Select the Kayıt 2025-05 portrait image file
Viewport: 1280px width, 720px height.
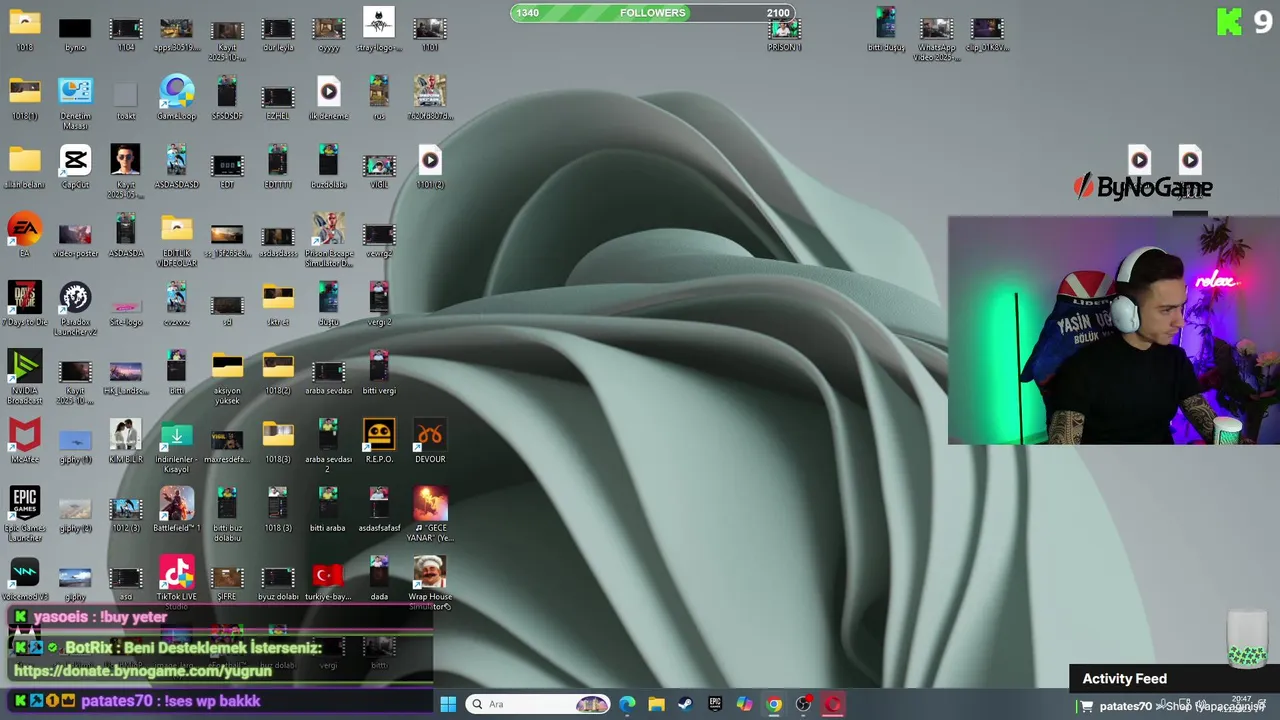tap(126, 171)
